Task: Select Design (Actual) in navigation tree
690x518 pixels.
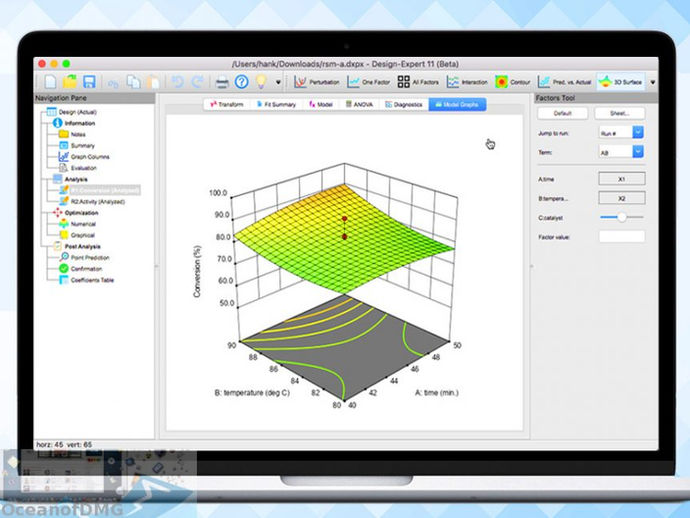Action: click(72, 112)
